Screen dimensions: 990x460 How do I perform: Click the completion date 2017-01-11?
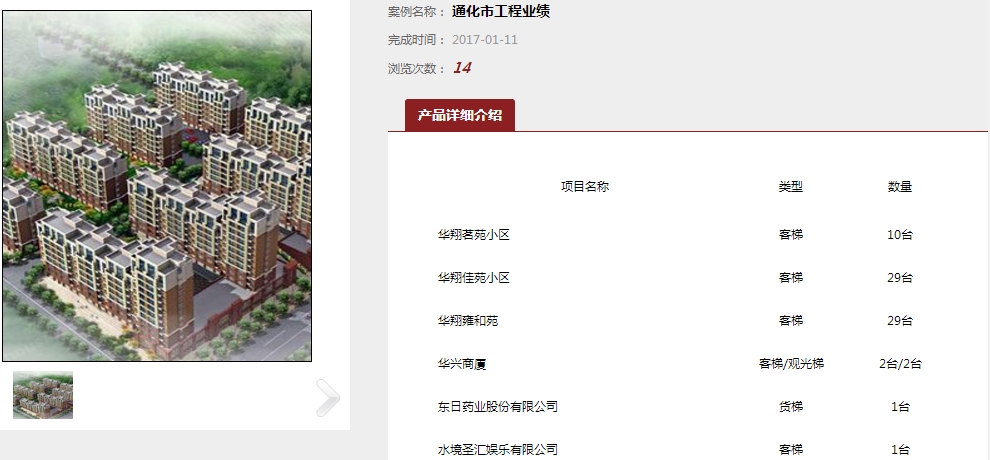point(485,40)
